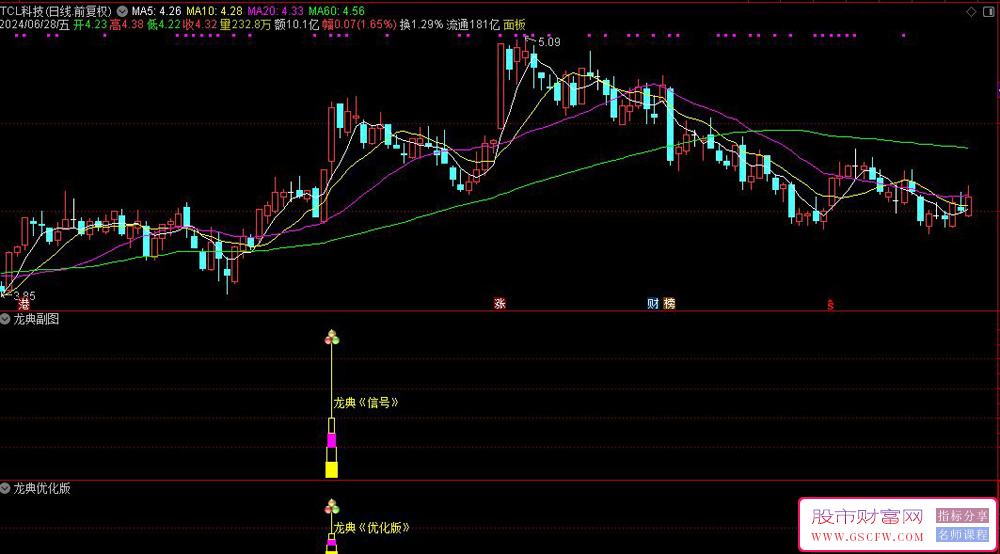
Task: Click the MA5: 4.26 indicator value
Action: pyautogui.click(x=156, y=11)
